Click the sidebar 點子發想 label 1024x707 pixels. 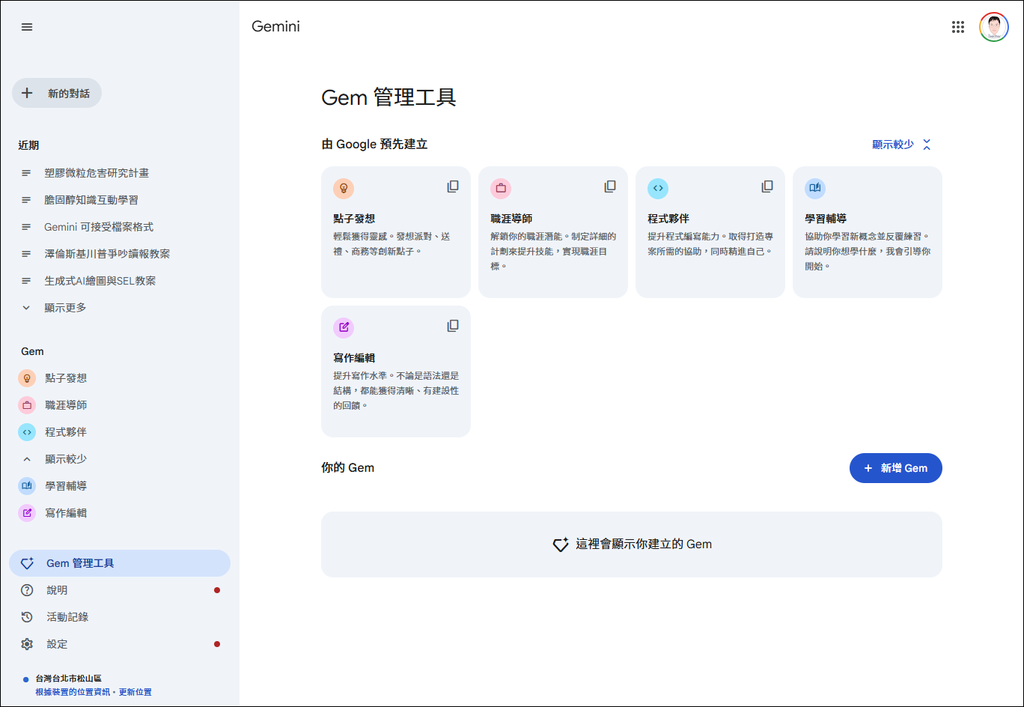(66, 378)
